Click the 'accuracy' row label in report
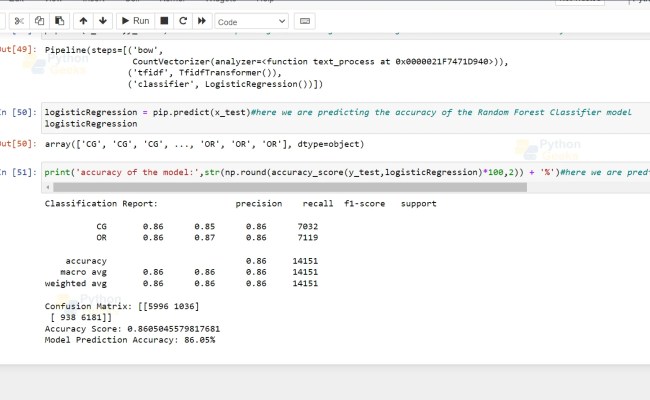This screenshot has height=400, width=650. click(86, 261)
